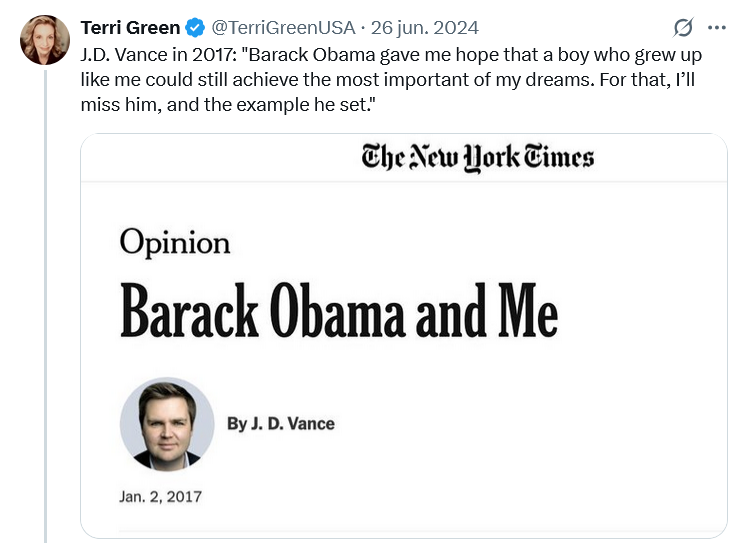Open the 26 jun. 2024 timestamp
Viewport: 748px width, 543px height.
click(x=424, y=27)
